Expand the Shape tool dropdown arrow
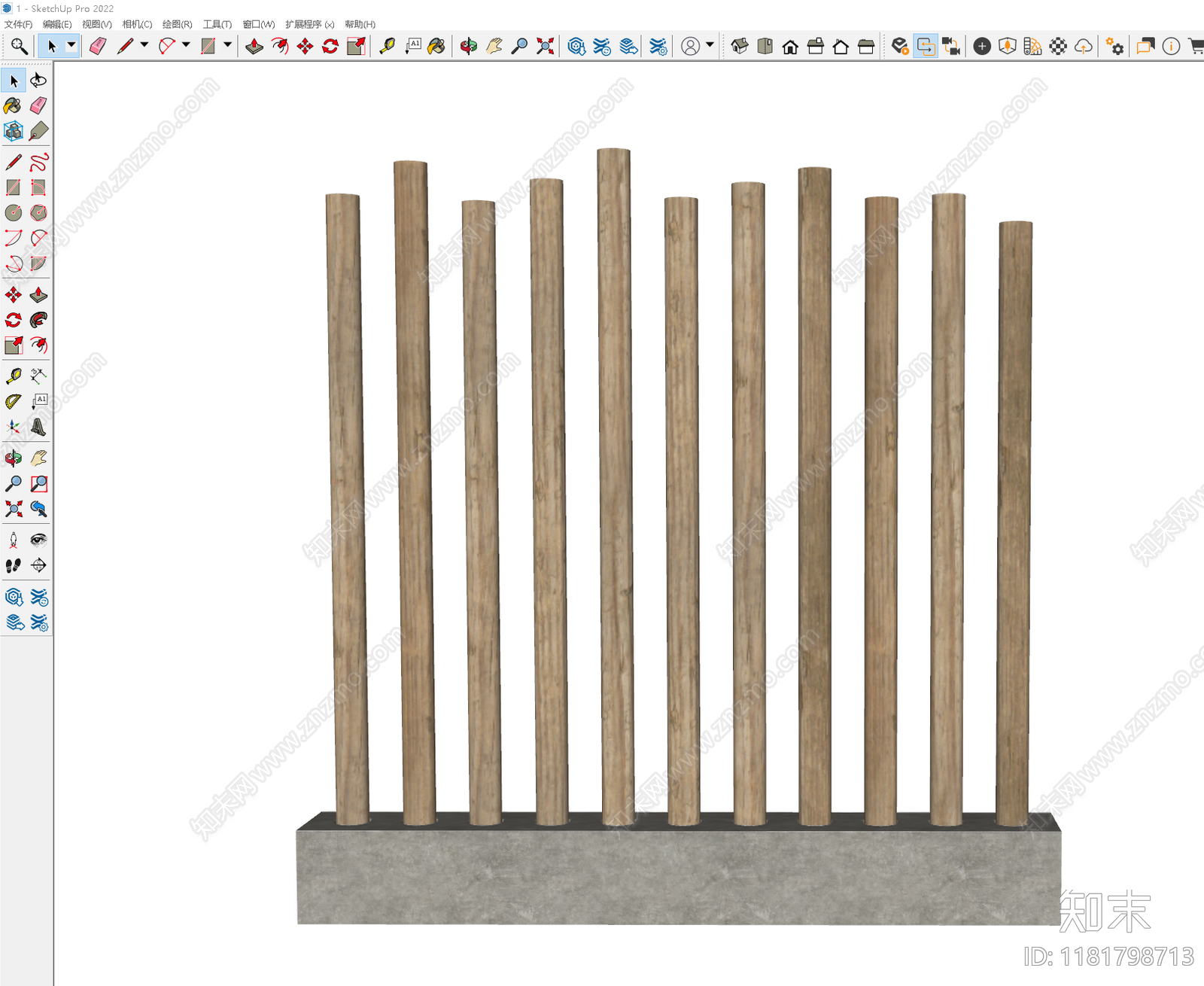1204x986 pixels. tap(227, 45)
